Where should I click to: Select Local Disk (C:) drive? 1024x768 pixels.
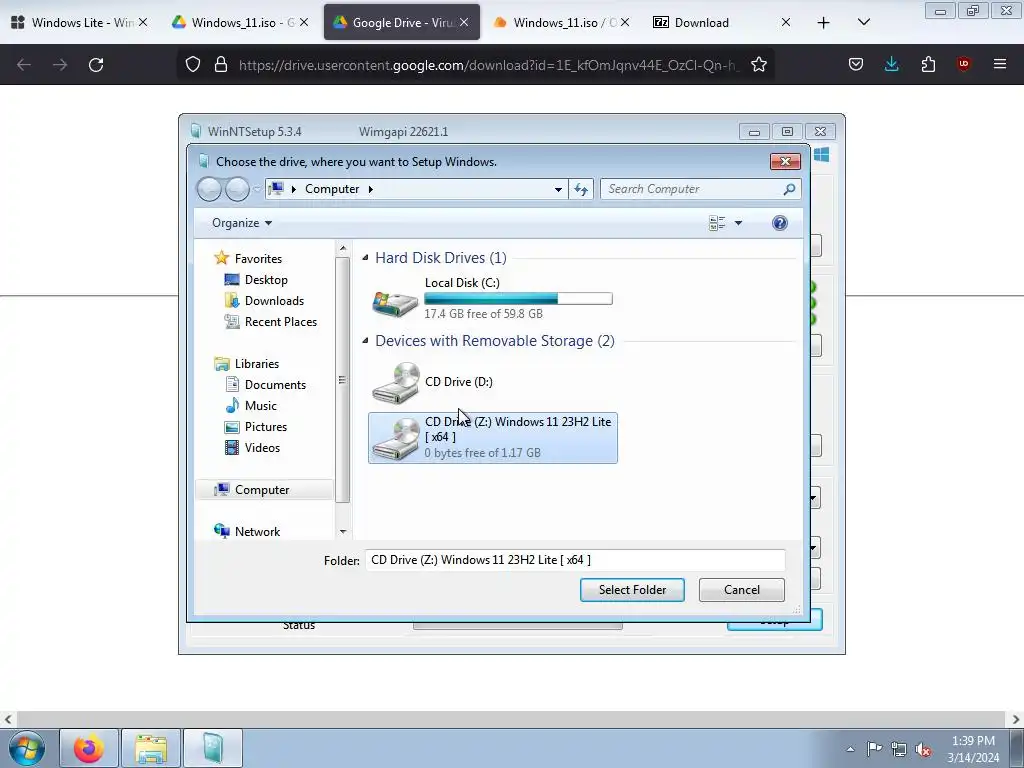[x=492, y=298]
